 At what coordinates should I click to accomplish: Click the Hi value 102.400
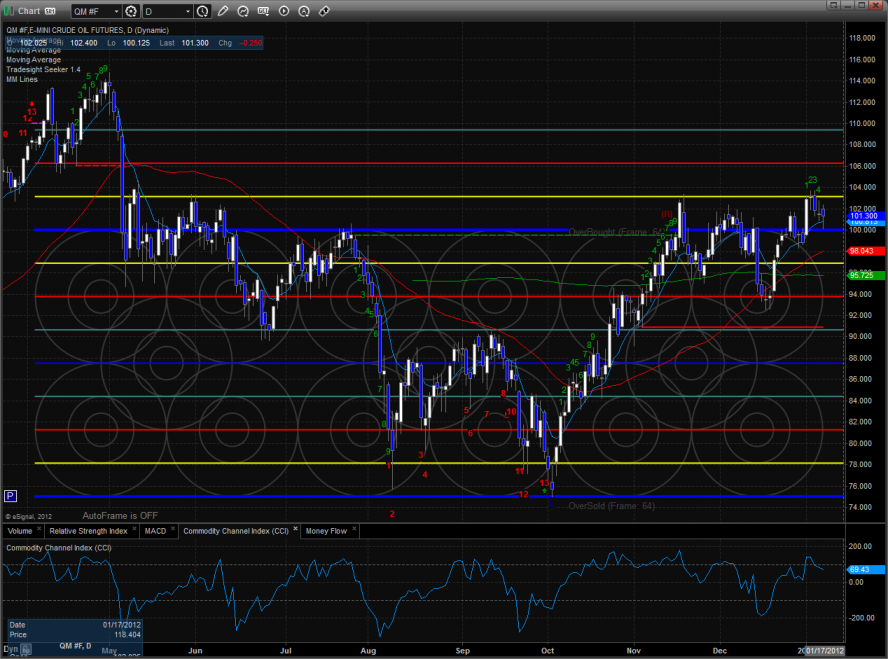(84, 43)
